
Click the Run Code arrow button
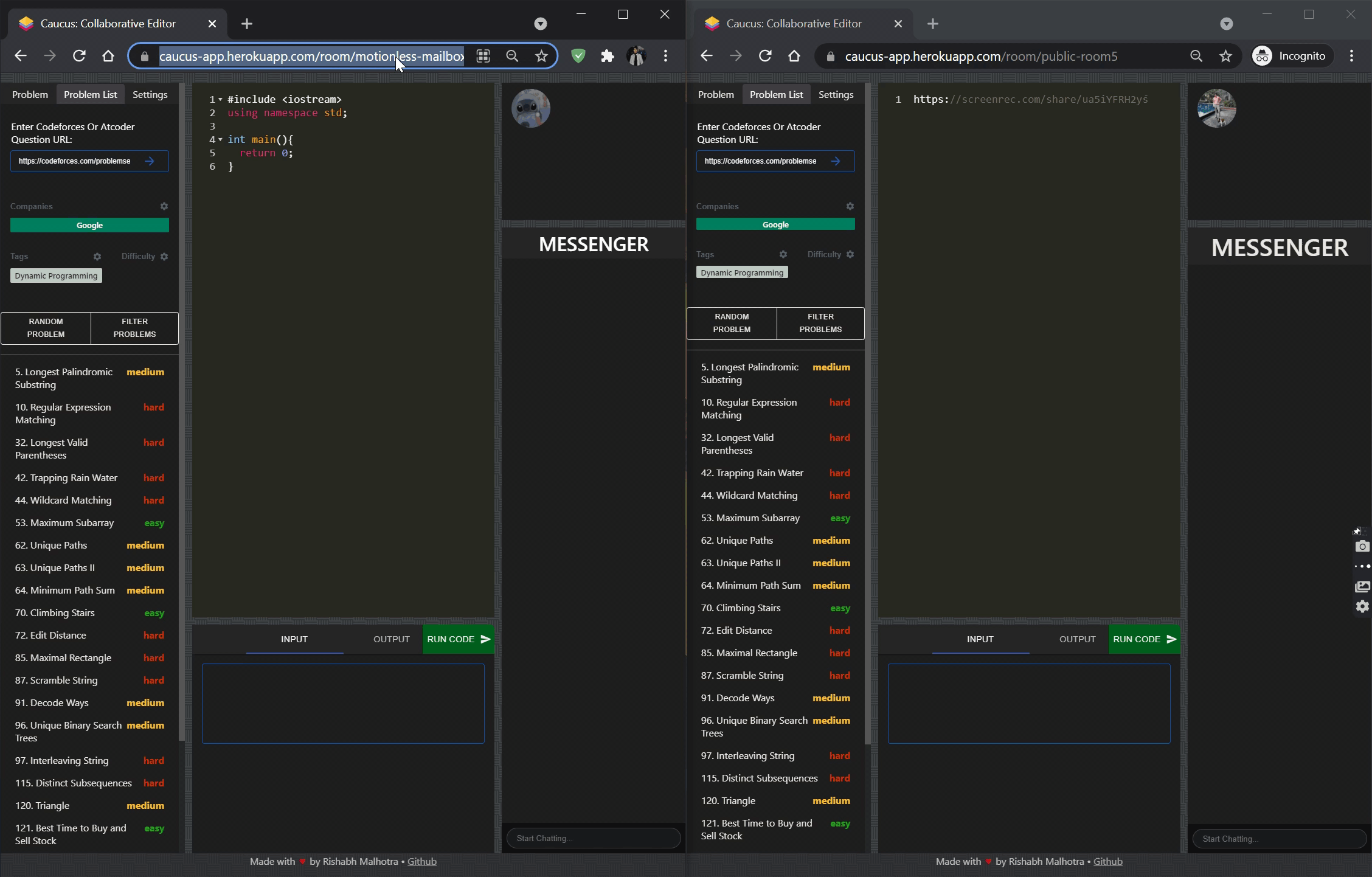click(485, 639)
